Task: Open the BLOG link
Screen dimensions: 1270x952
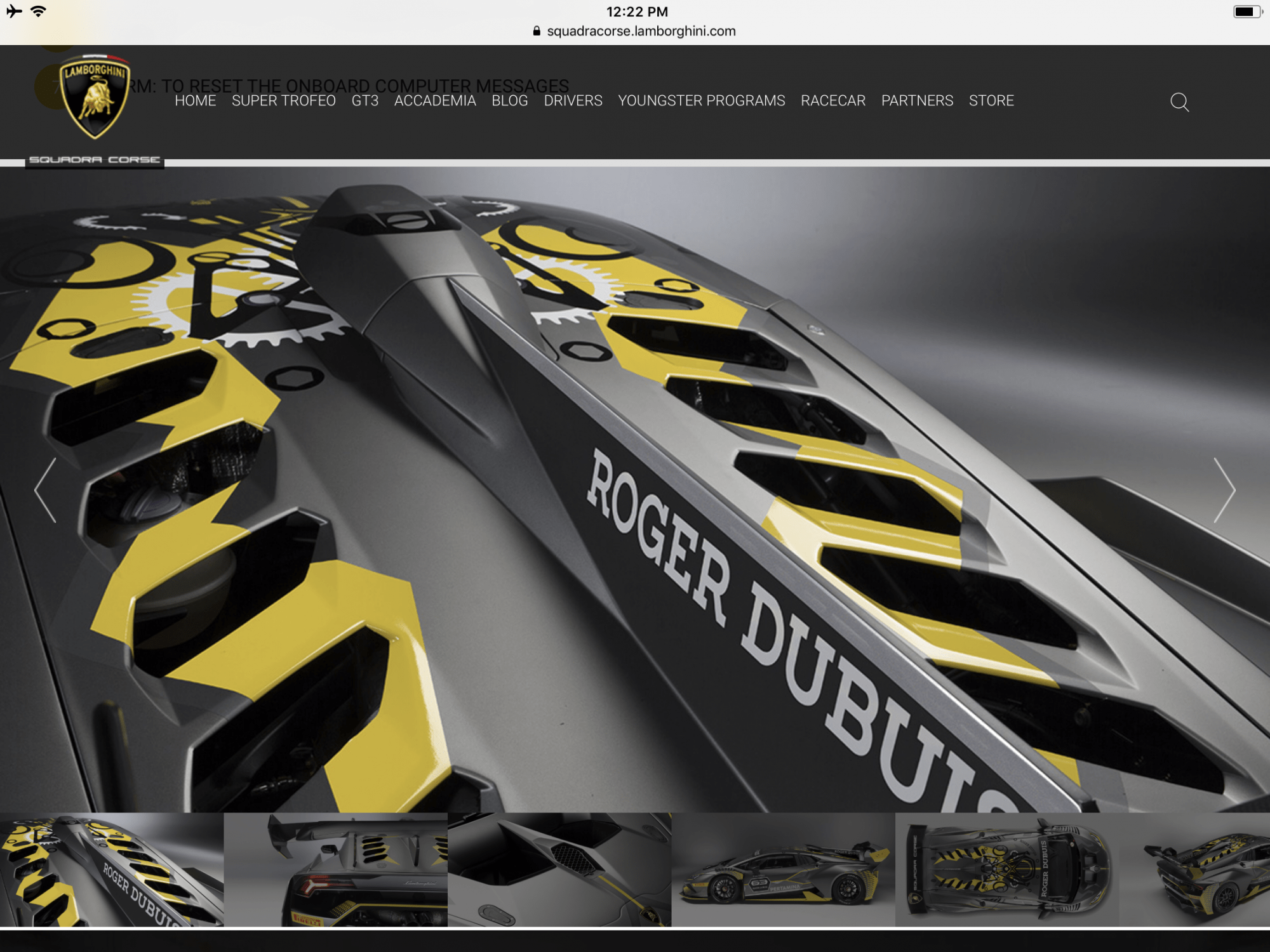Action: click(510, 101)
